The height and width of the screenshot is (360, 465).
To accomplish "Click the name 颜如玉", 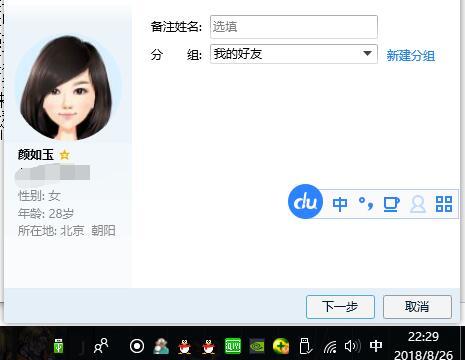I will click(x=35, y=154).
